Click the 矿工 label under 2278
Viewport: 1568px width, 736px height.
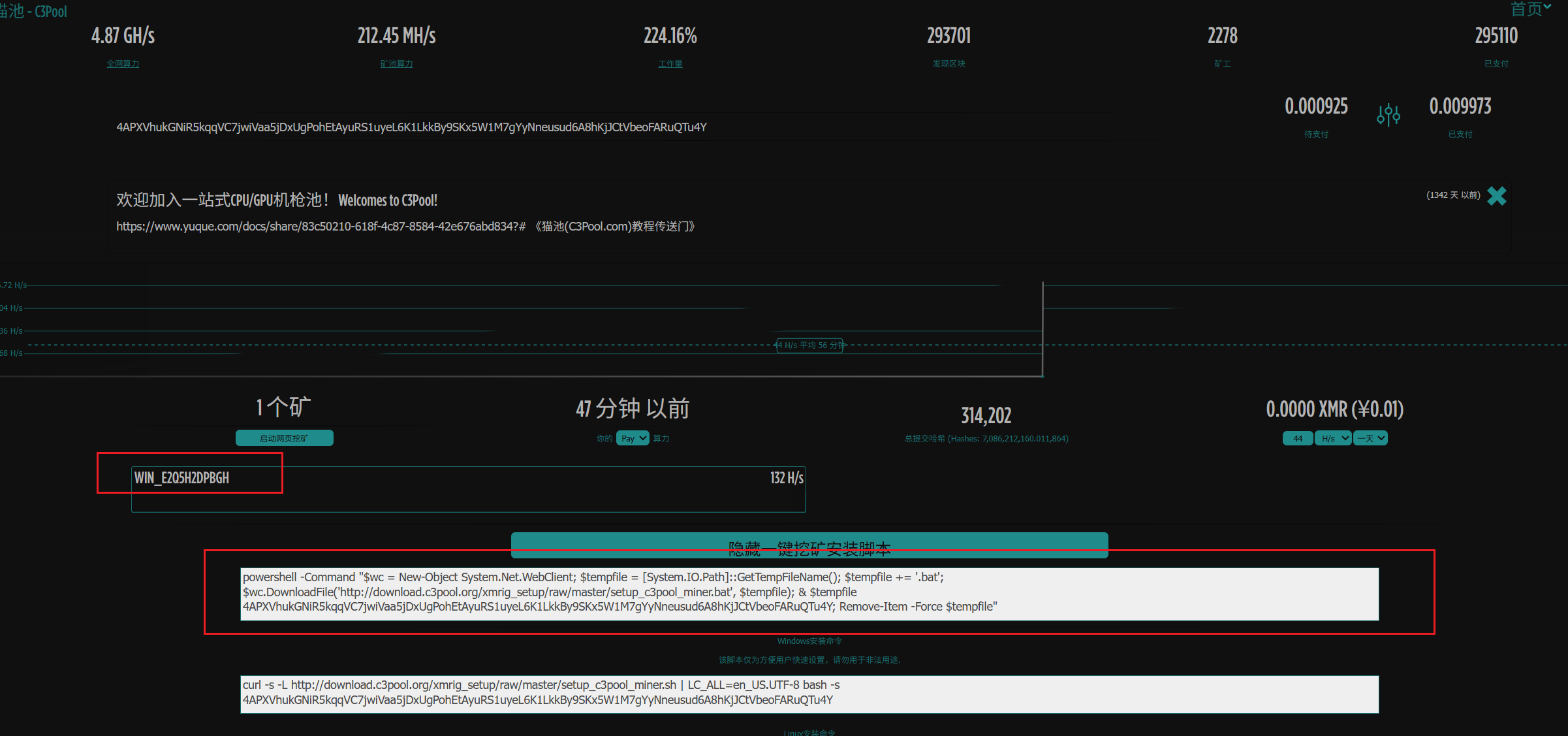(x=1223, y=64)
